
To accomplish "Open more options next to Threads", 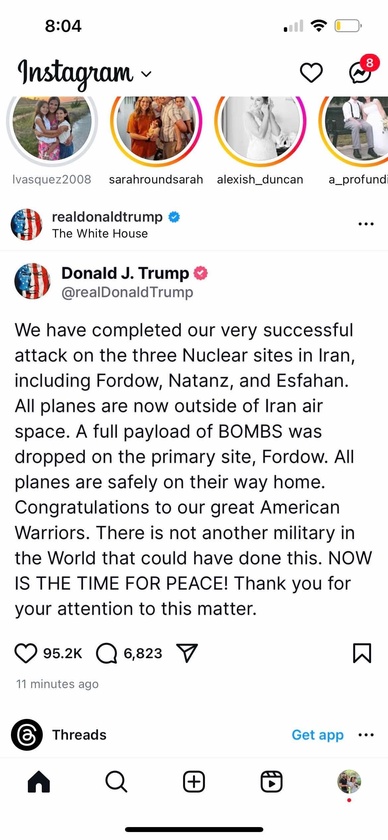I will click(365, 735).
